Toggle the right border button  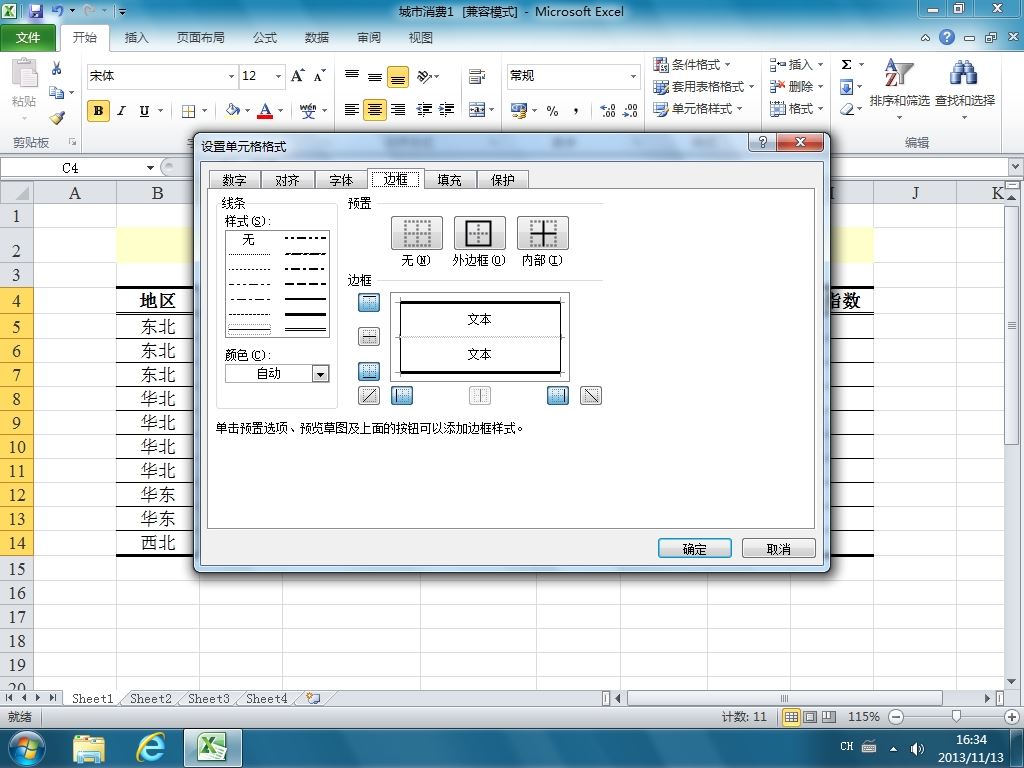[558, 395]
